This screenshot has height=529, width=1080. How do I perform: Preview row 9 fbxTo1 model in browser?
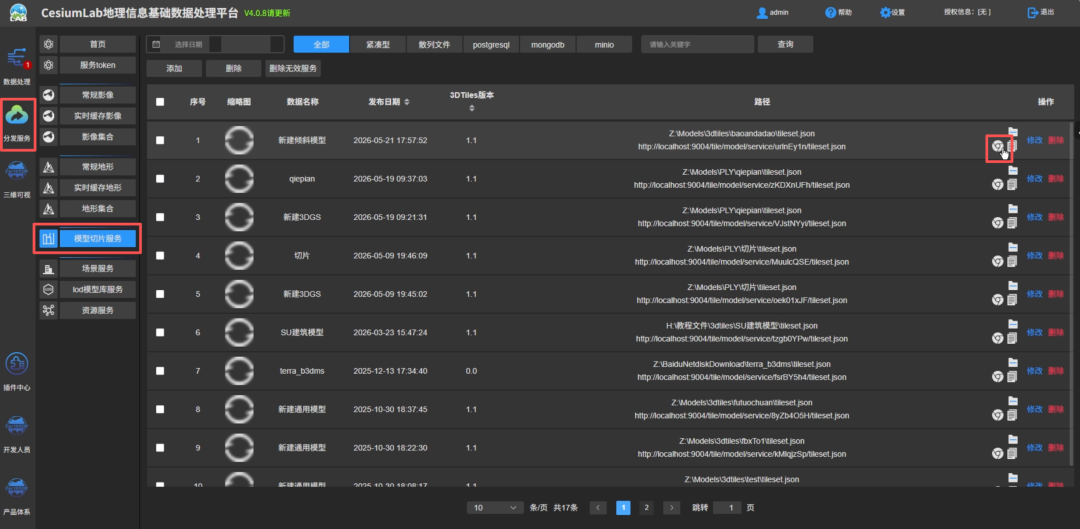tap(997, 453)
